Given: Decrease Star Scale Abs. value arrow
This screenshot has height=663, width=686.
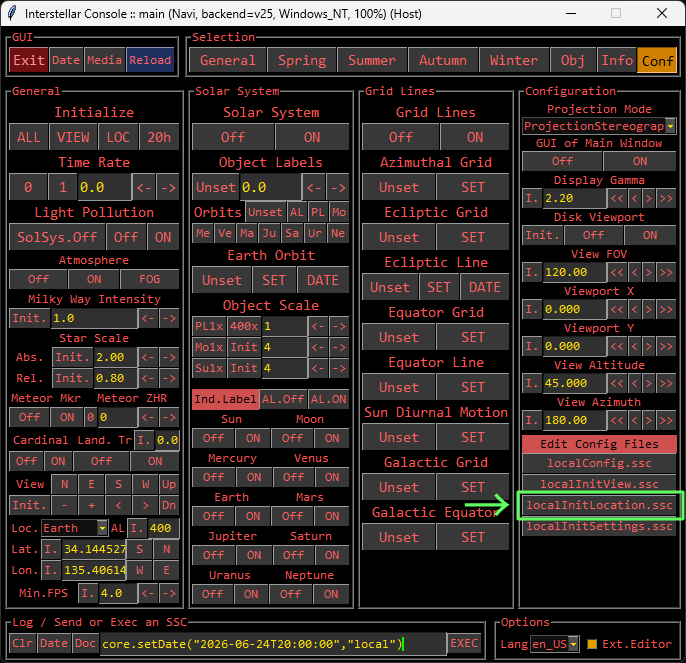Looking at the screenshot, I should (x=148, y=357).
